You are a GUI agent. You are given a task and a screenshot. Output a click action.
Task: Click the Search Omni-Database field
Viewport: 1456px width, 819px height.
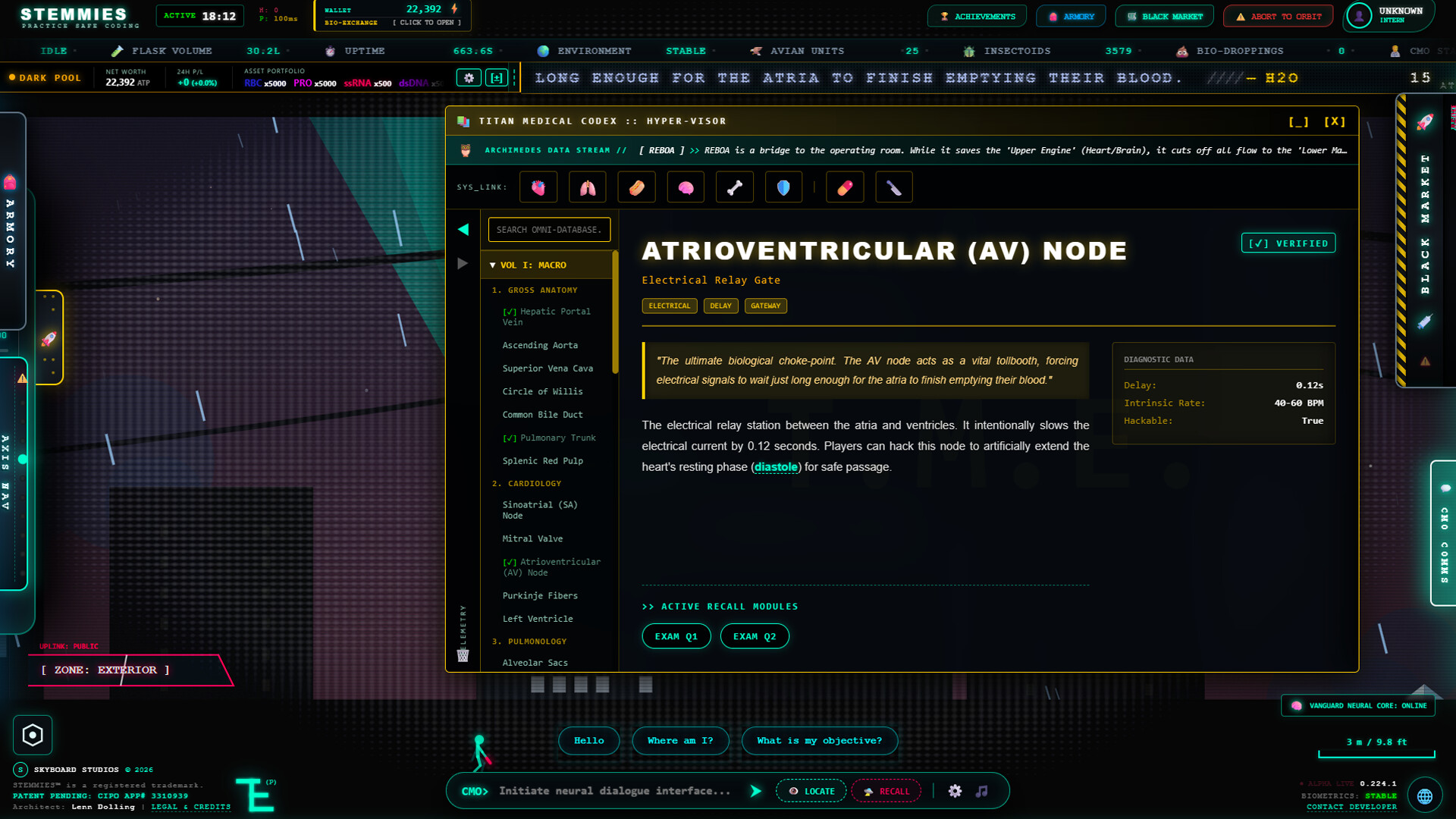coord(549,230)
